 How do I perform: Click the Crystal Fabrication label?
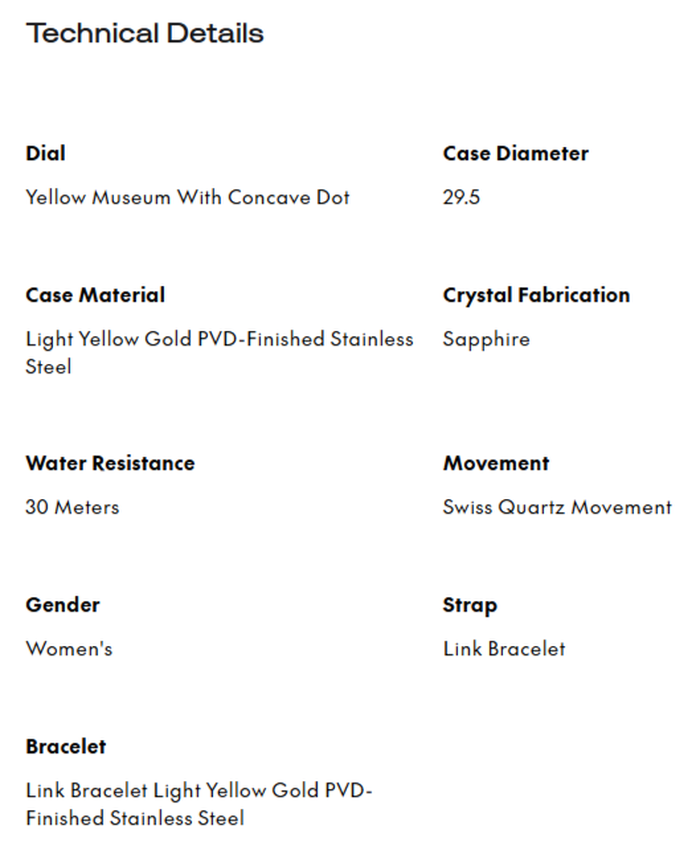coord(536,295)
